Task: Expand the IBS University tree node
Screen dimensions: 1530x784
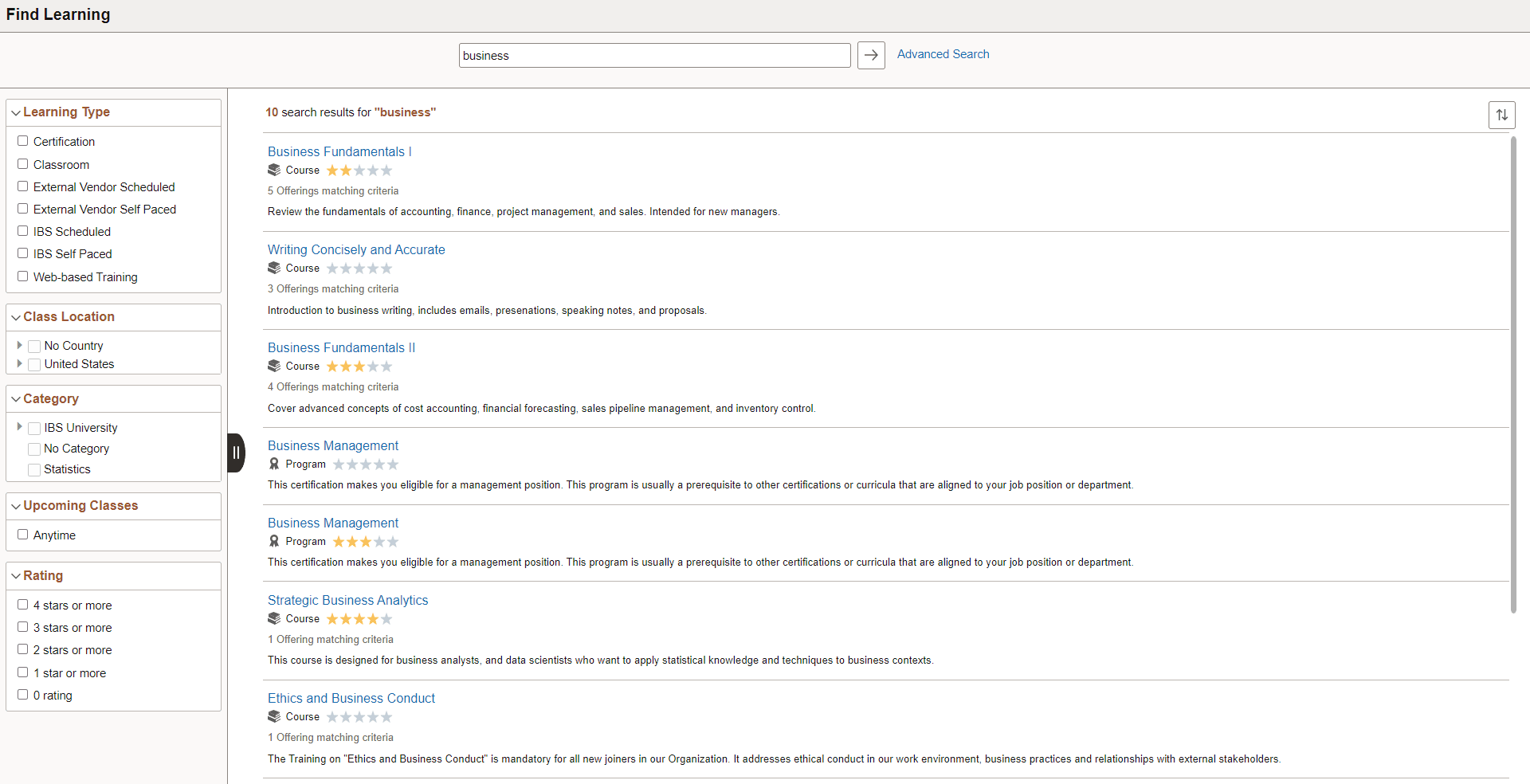Action: pyautogui.click(x=19, y=427)
